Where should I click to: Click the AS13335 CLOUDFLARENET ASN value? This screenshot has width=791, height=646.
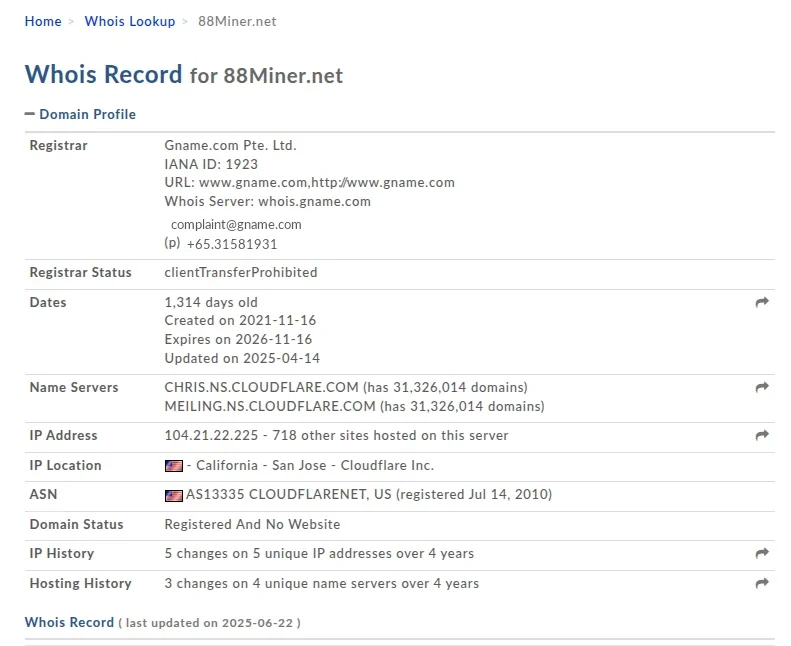(x=276, y=494)
